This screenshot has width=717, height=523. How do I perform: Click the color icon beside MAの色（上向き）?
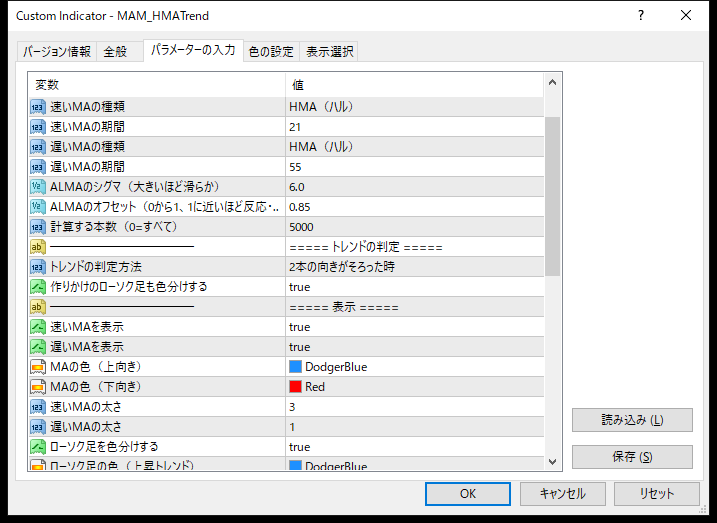(38, 367)
